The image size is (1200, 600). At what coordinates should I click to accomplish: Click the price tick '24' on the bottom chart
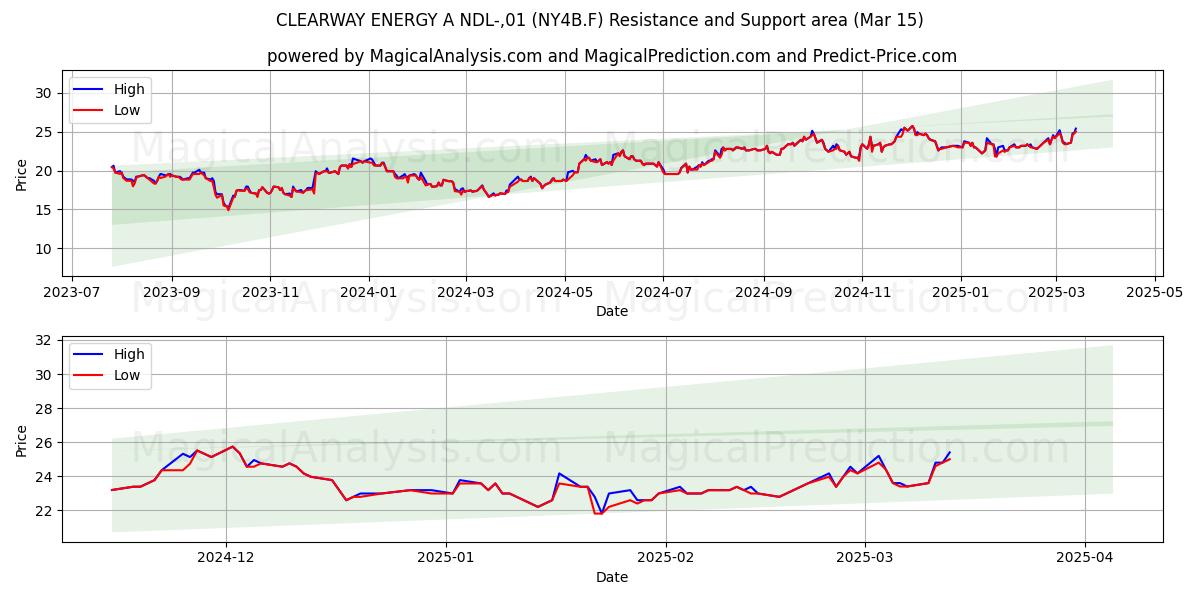pos(45,476)
